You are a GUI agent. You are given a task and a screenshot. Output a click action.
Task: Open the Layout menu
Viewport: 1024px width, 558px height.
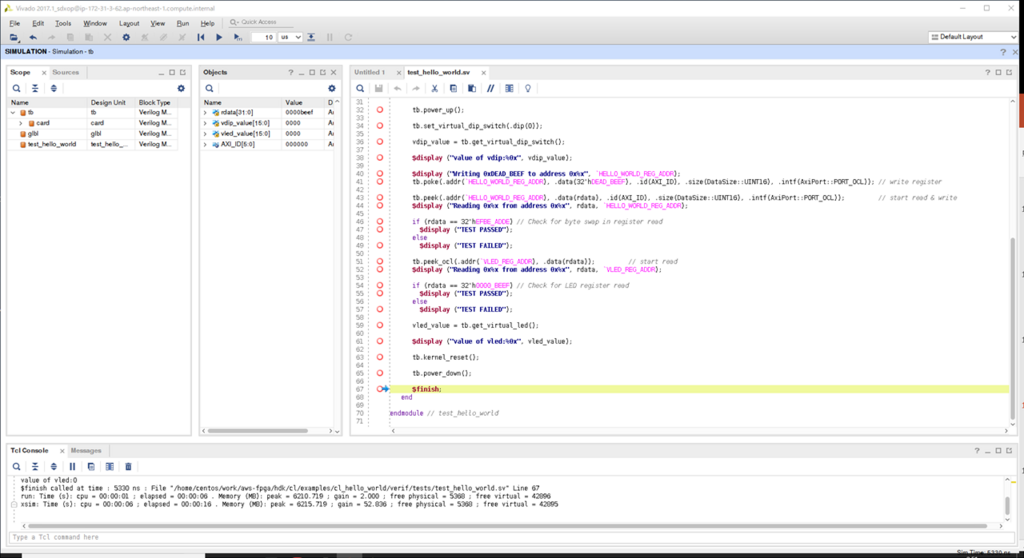point(129,24)
